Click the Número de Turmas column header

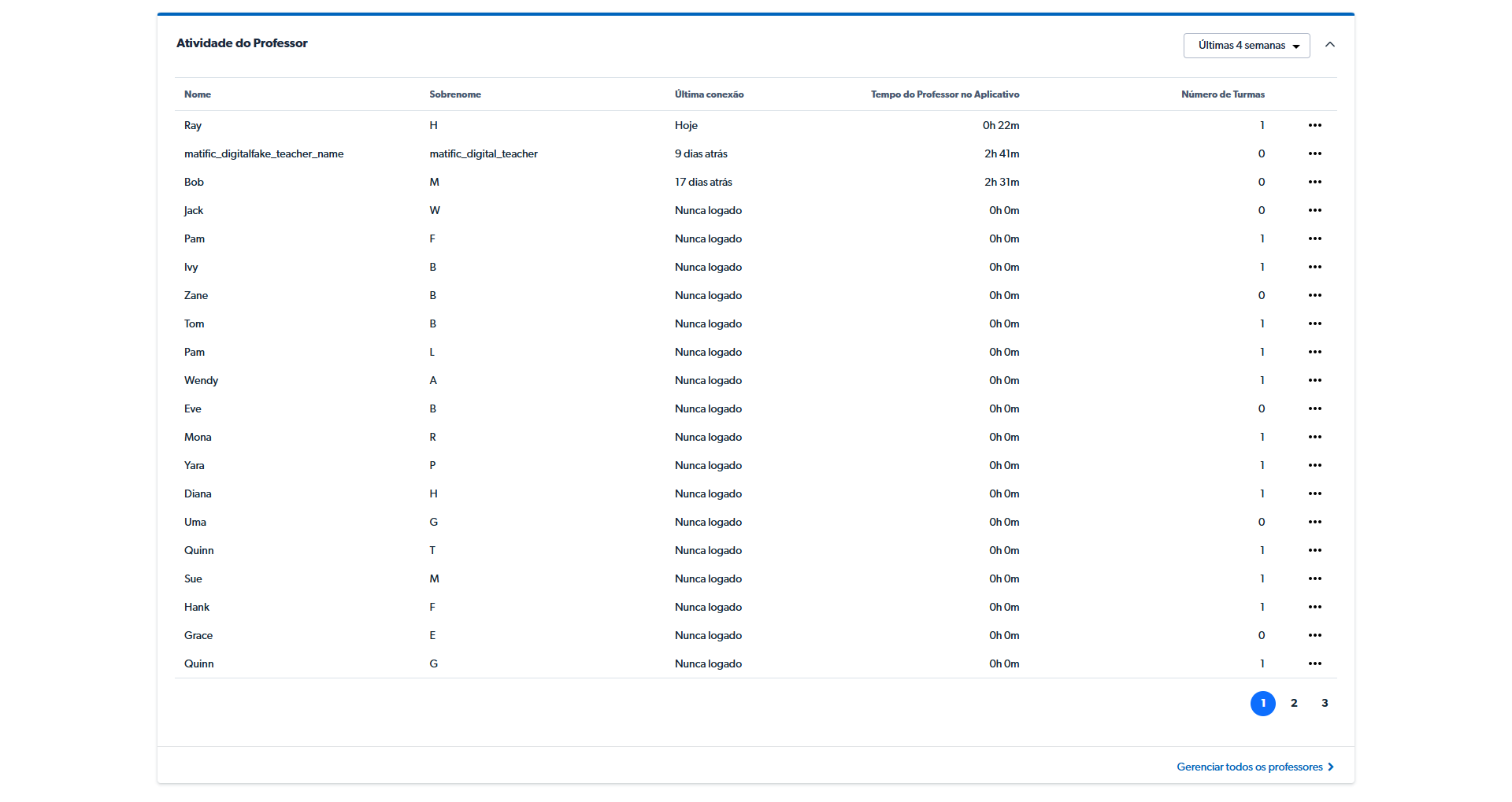click(1222, 94)
